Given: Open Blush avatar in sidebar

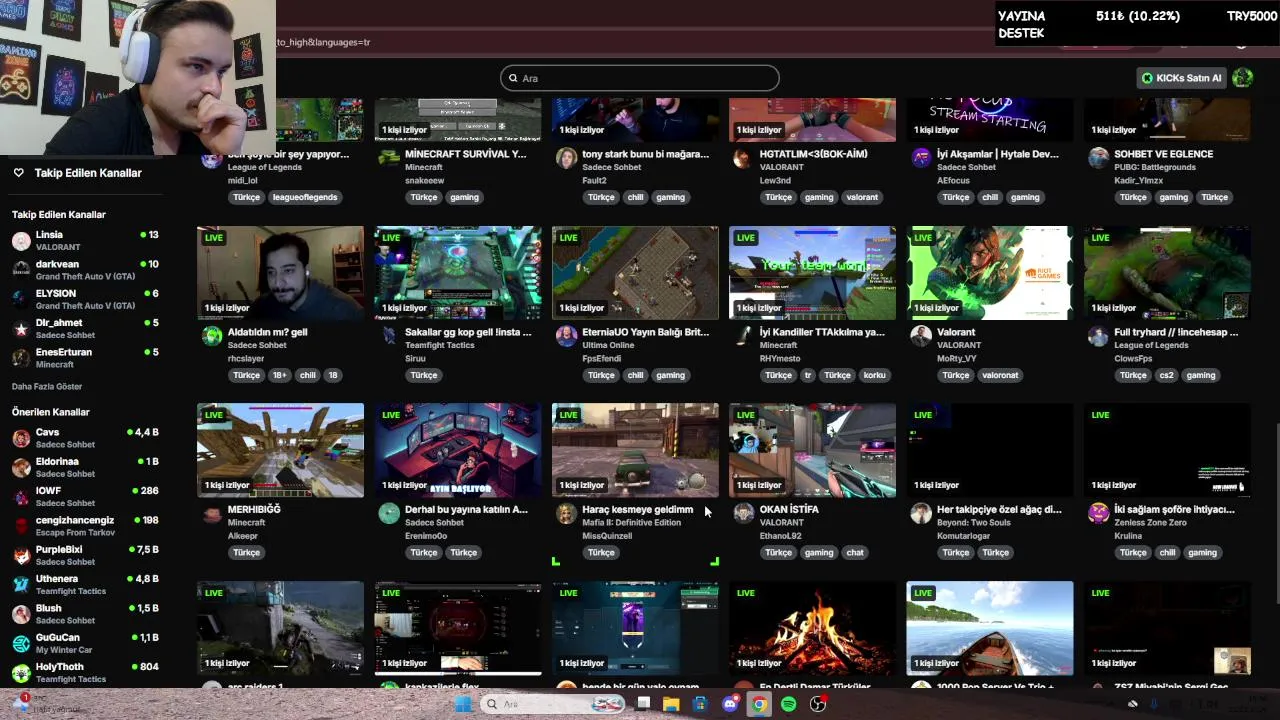Looking at the screenshot, I should click(21, 614).
